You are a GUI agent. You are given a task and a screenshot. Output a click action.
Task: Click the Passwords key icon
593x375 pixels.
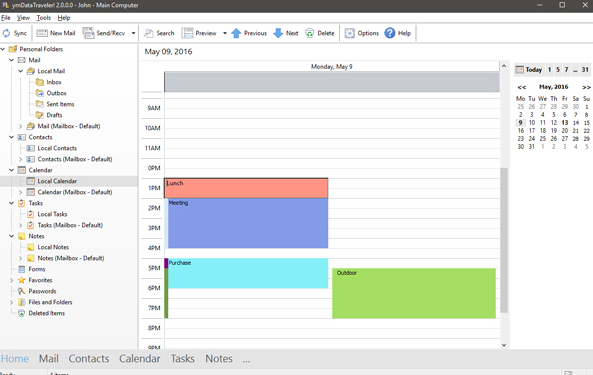point(22,291)
